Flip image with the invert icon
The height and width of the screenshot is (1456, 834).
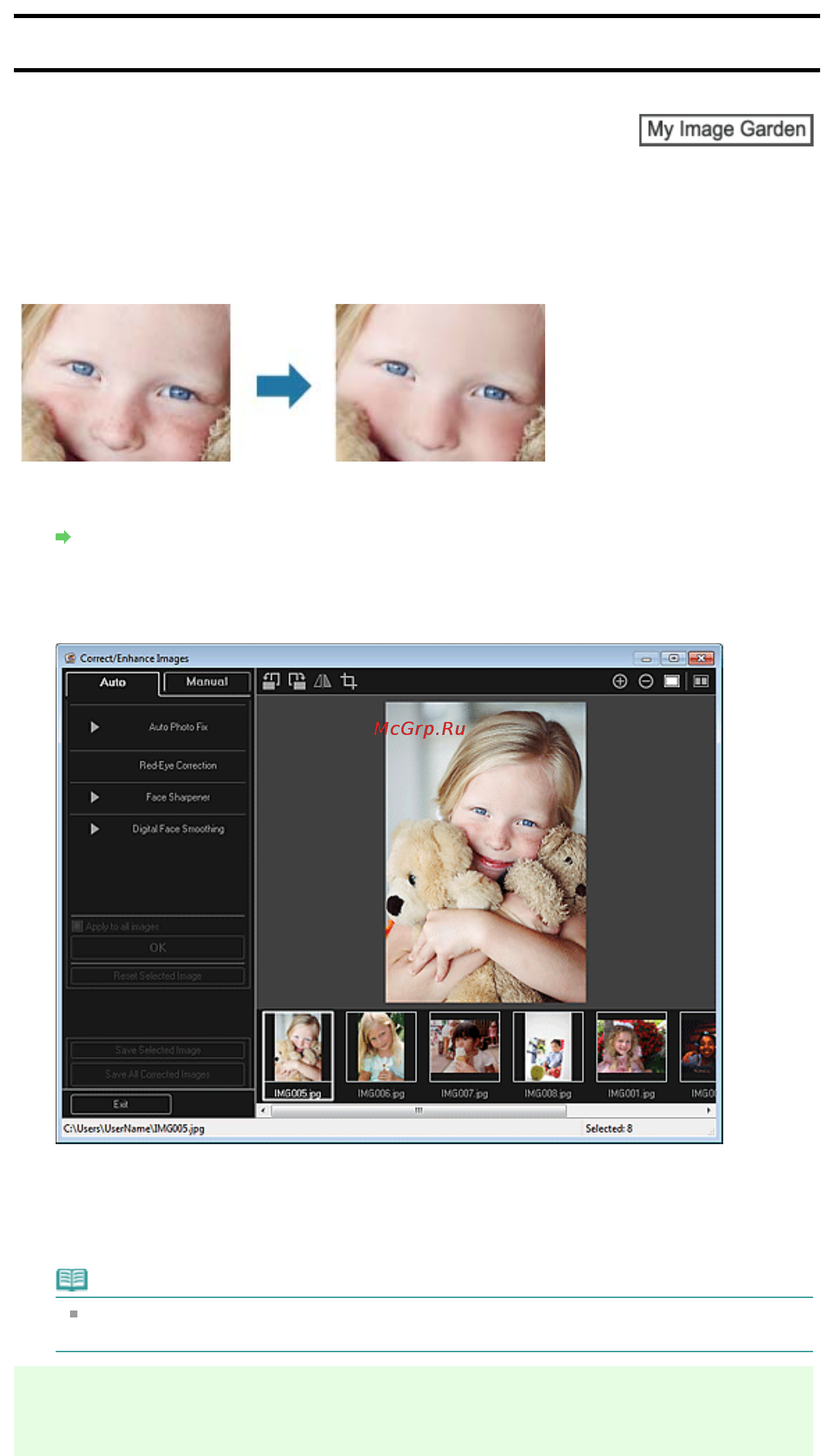(323, 681)
